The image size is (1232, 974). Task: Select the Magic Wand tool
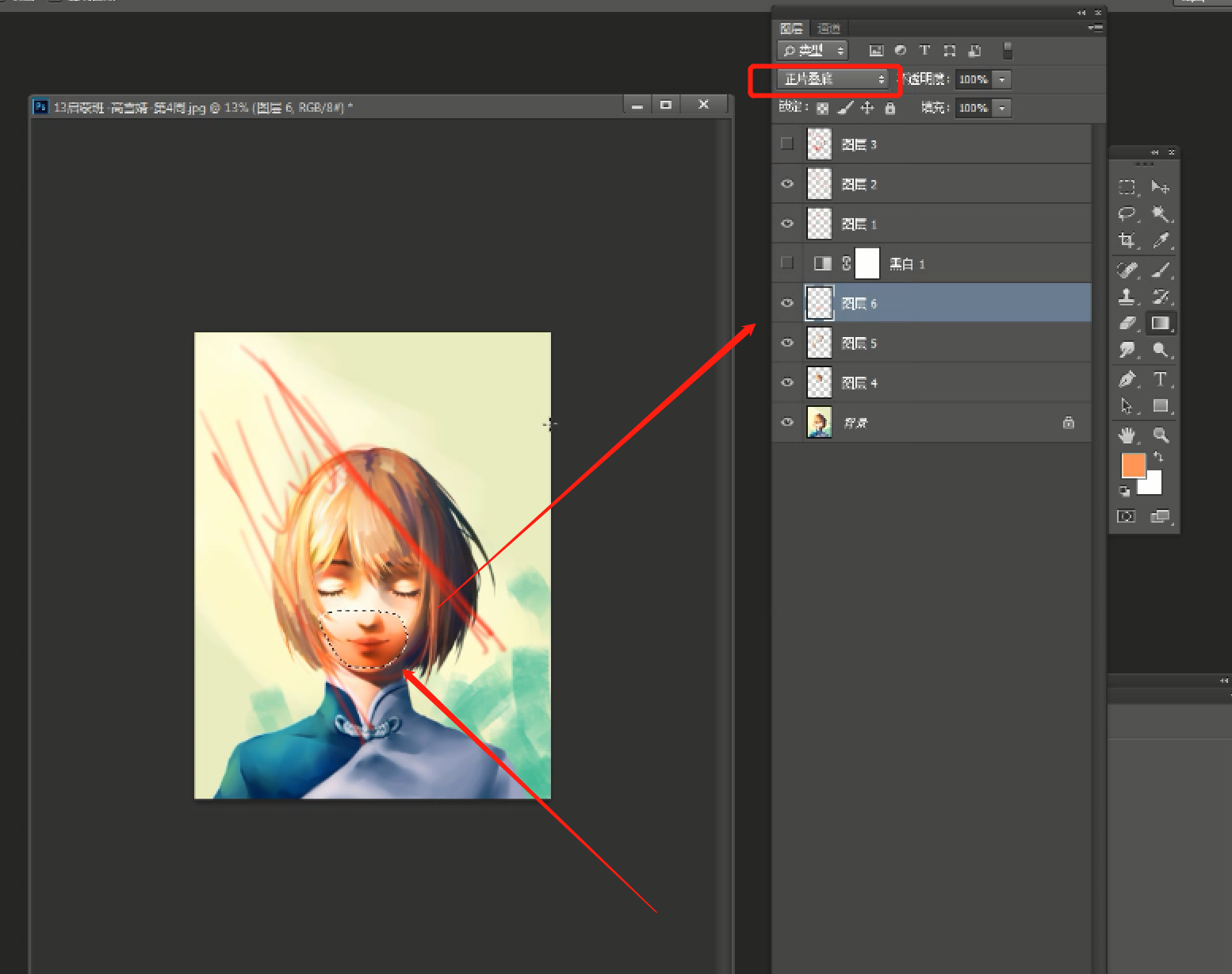(x=1161, y=214)
